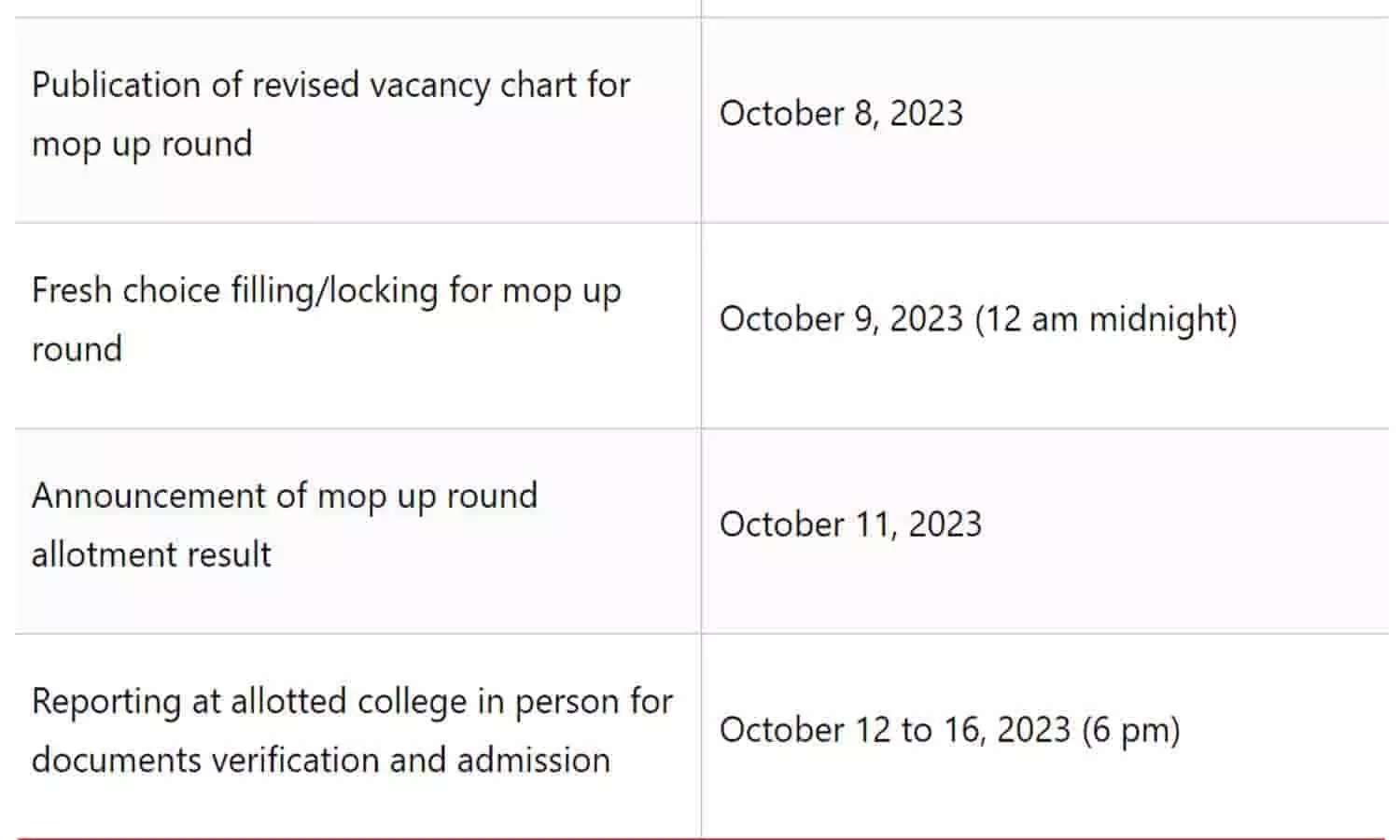This screenshot has width=1400, height=840.
Task: Click the 'Reporting at allotted college' line
Action: point(352,702)
